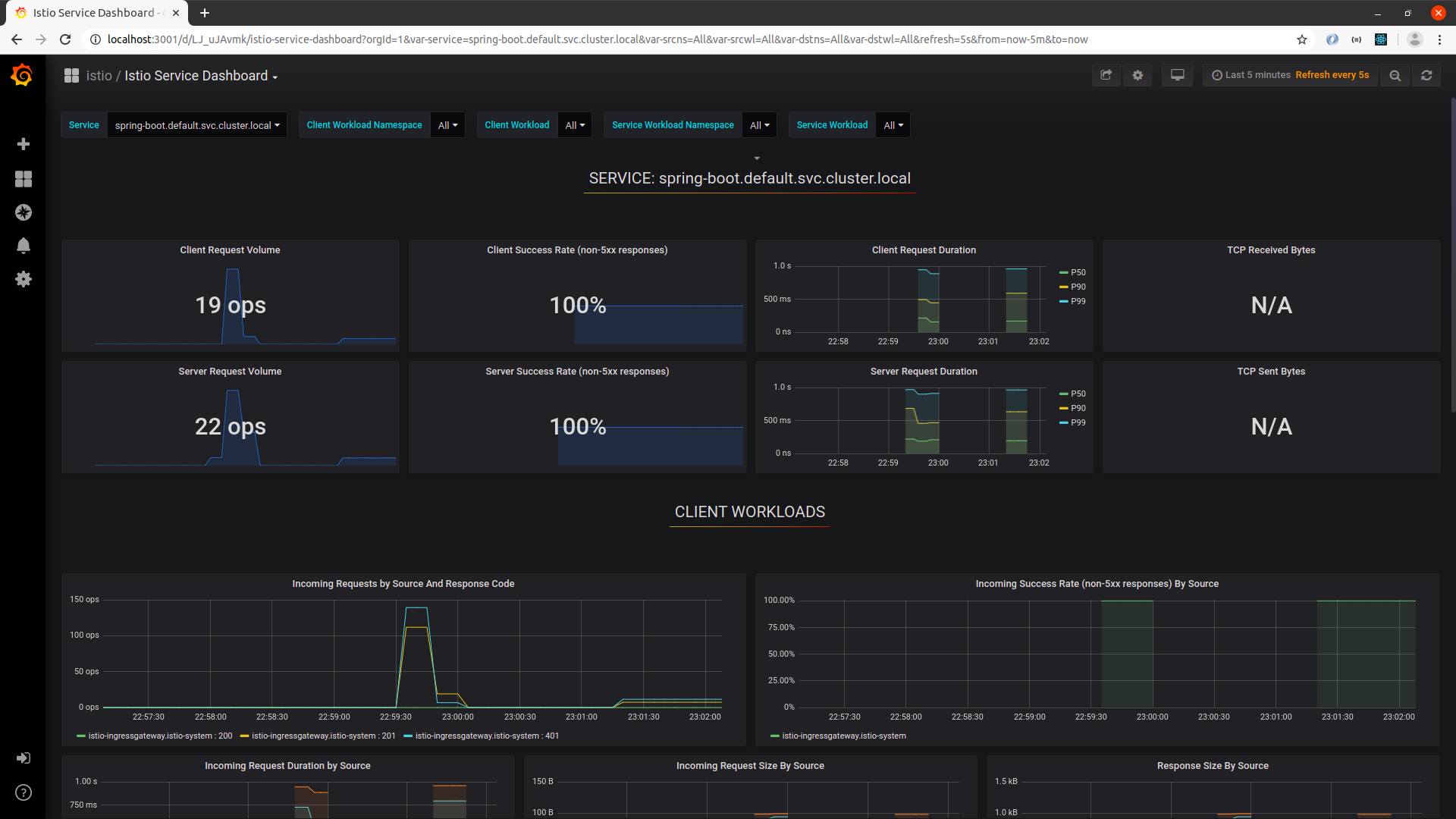Click the P99 color swatch in Client Request Duration
Screen dimensions: 1456x819
pyautogui.click(x=1063, y=301)
